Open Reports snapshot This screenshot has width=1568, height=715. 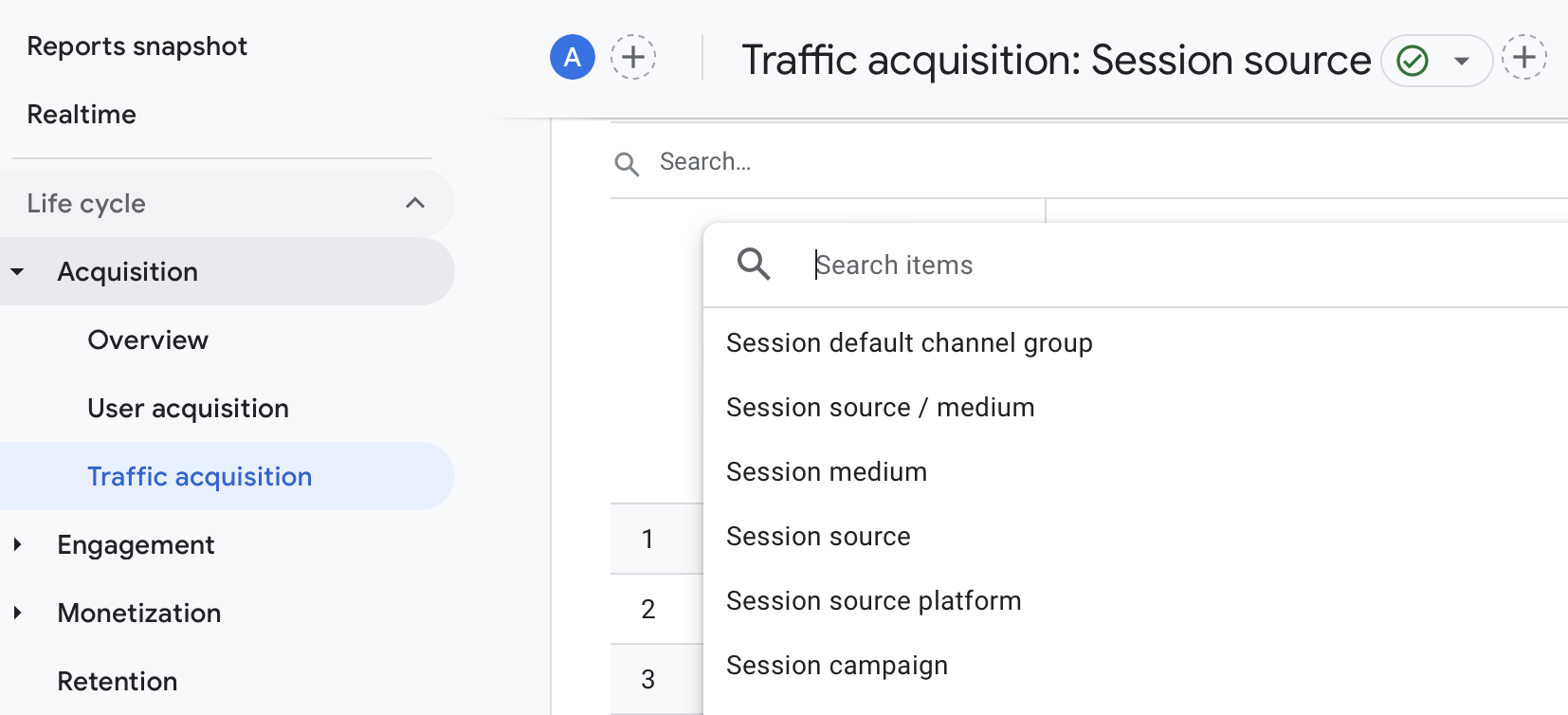point(137,46)
